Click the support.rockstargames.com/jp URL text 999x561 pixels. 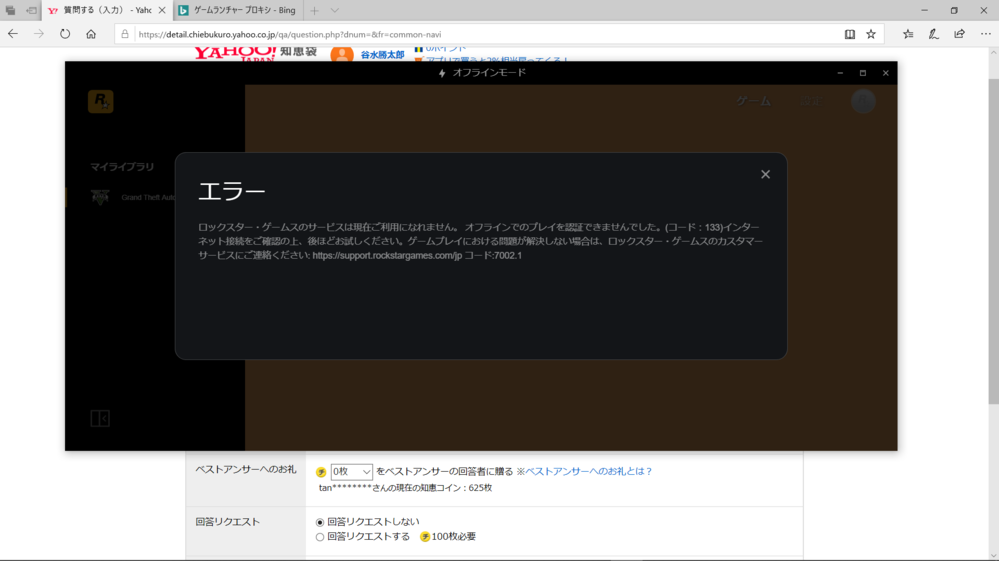(x=387, y=255)
